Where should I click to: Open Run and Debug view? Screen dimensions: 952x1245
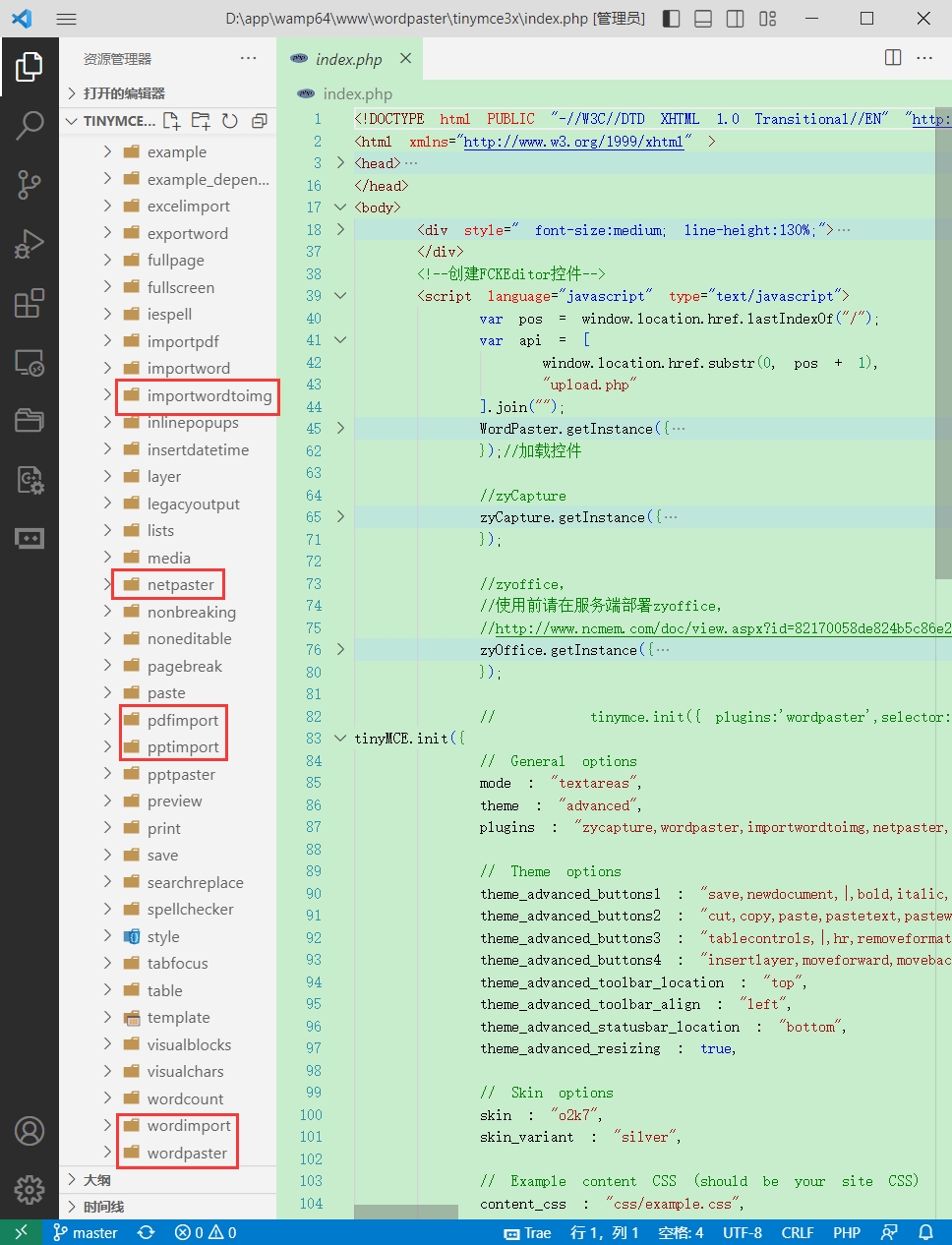tap(30, 244)
